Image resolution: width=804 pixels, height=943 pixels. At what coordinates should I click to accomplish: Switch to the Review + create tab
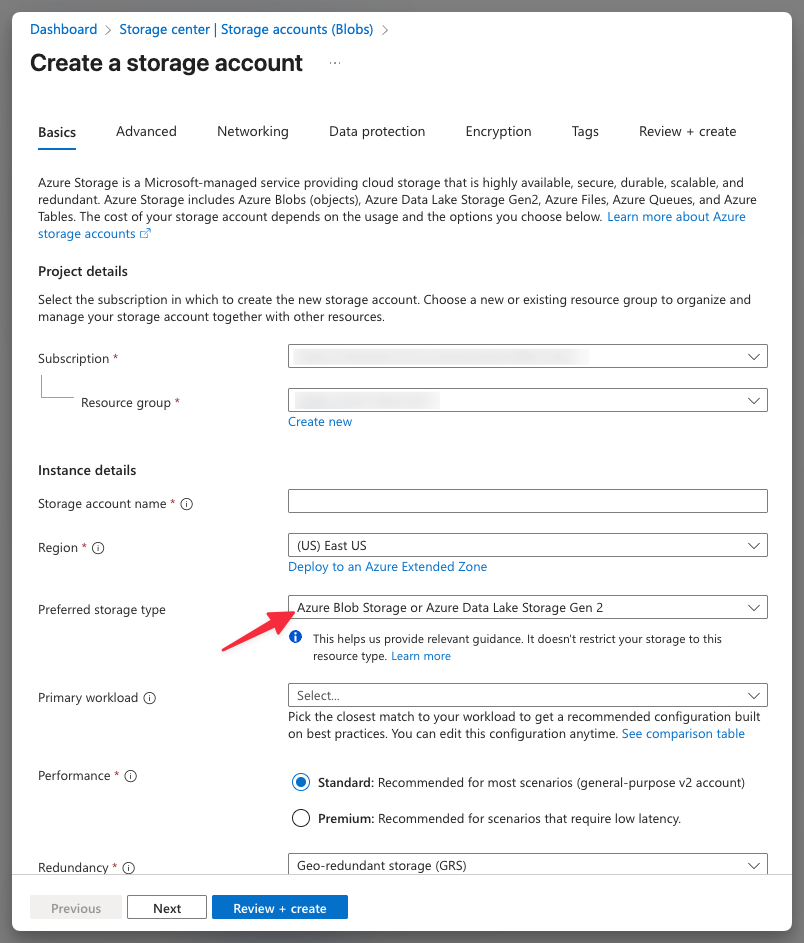click(687, 132)
